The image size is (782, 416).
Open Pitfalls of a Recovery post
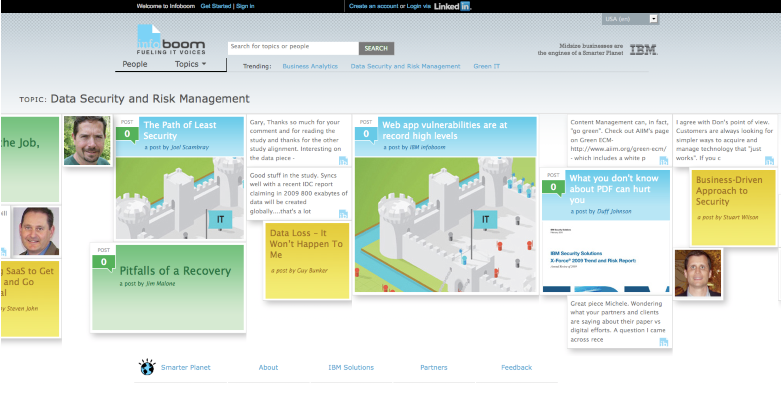[175, 271]
